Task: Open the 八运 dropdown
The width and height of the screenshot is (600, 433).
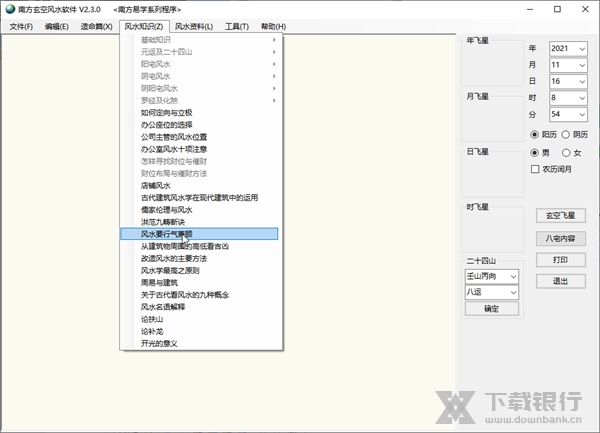Action: pos(492,293)
